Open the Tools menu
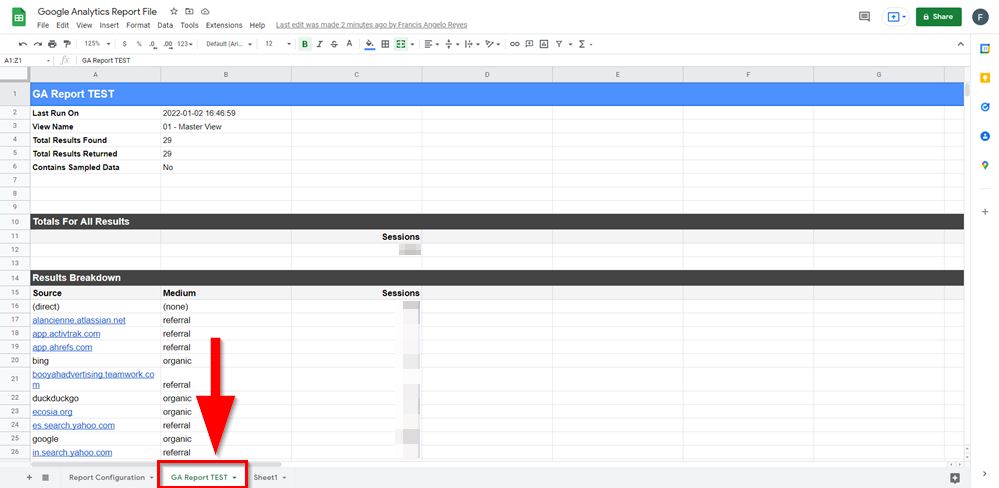999x488 pixels. click(x=189, y=25)
